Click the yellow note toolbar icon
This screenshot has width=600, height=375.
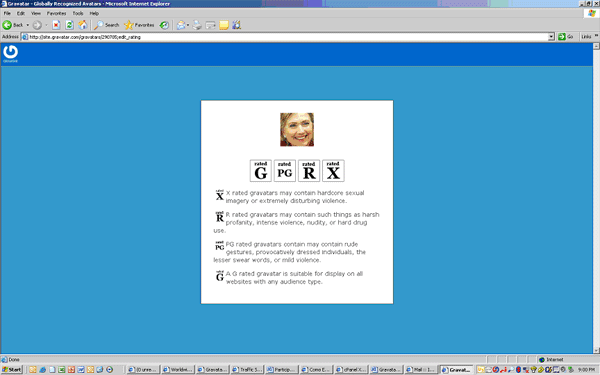point(224,25)
